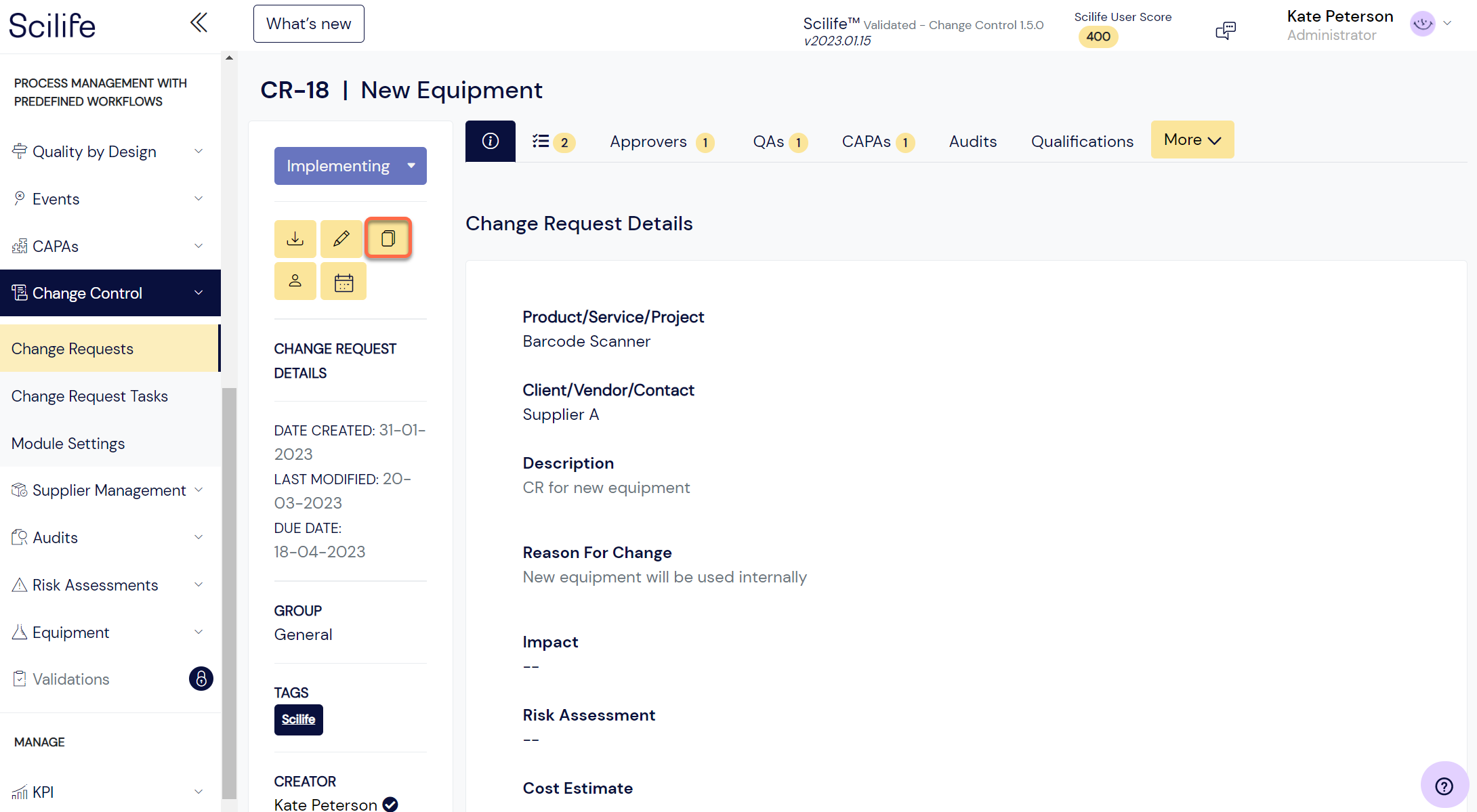The image size is (1477, 812).
Task: Click the KPI chart icon
Action: [19, 792]
